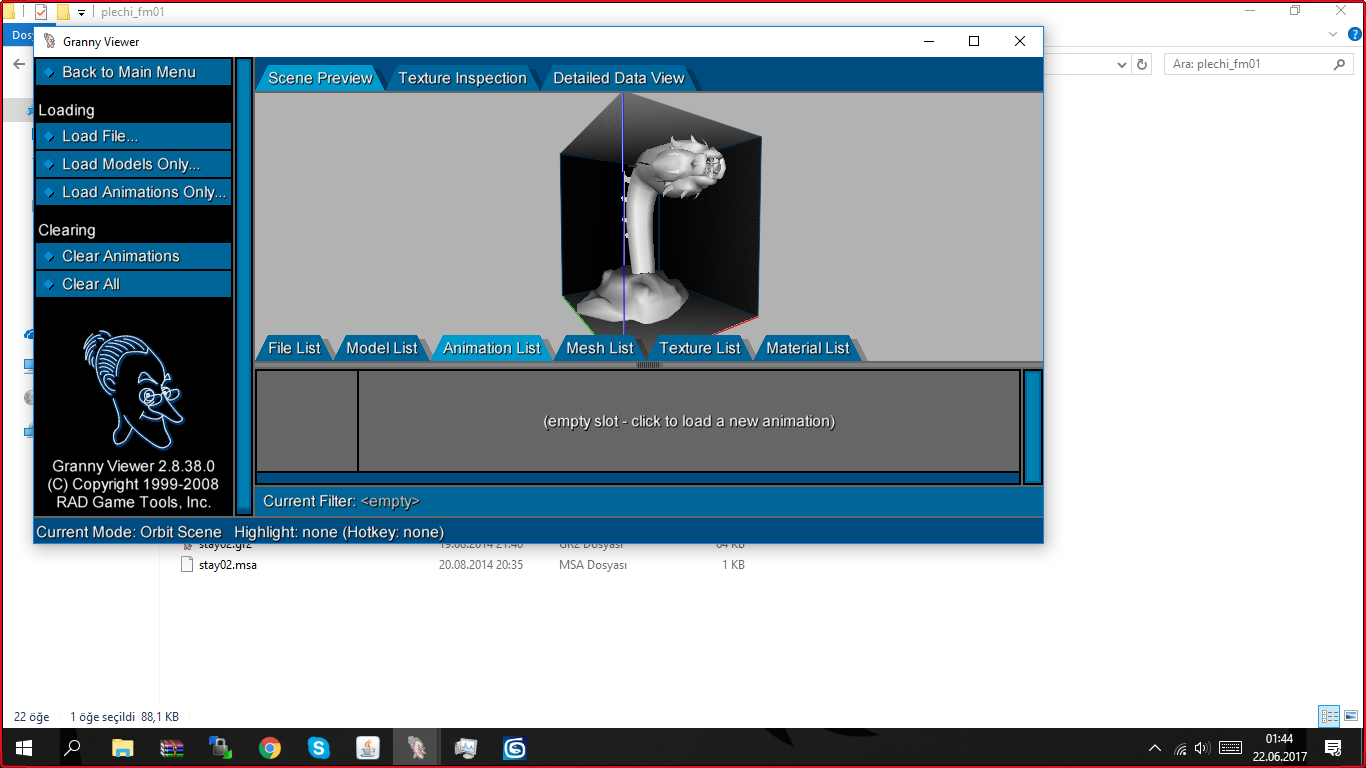The width and height of the screenshot is (1366, 768).
Task: Open the Action Center notifications
Action: click(x=1333, y=748)
